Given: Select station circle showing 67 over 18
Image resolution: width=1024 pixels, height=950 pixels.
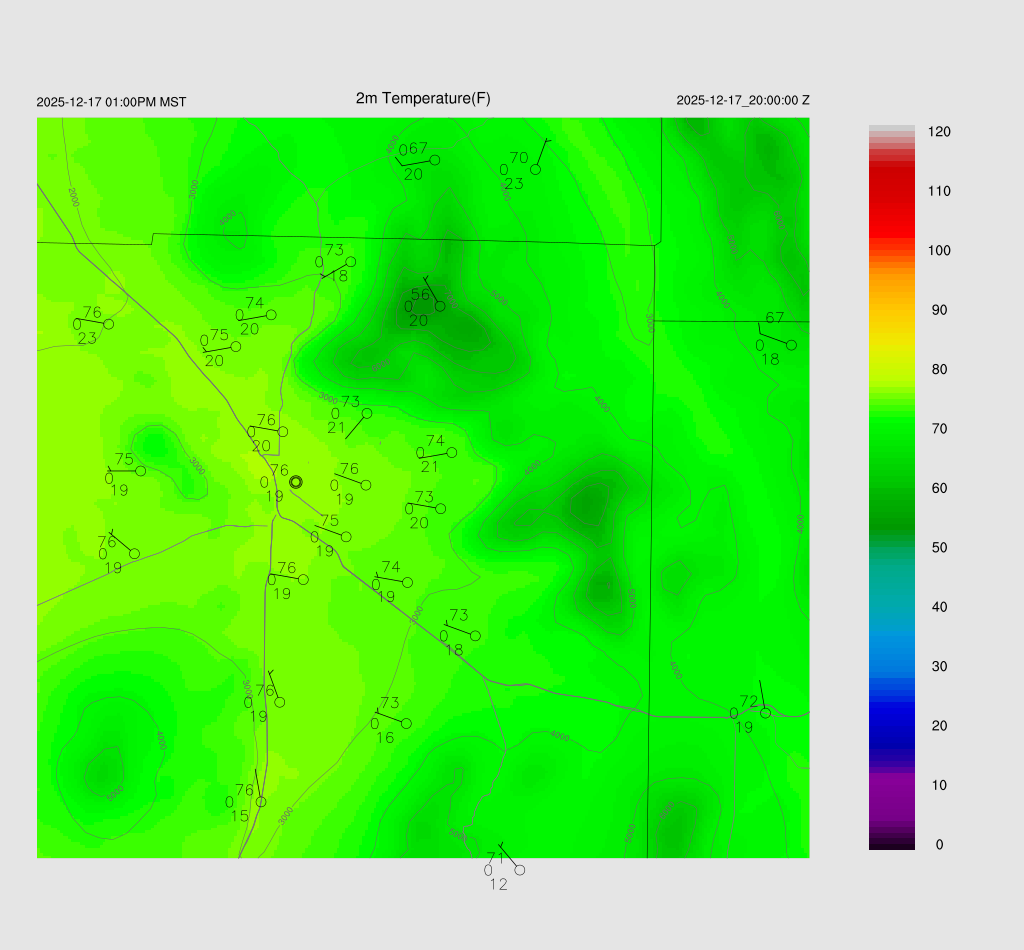Looking at the screenshot, I should (x=791, y=345).
